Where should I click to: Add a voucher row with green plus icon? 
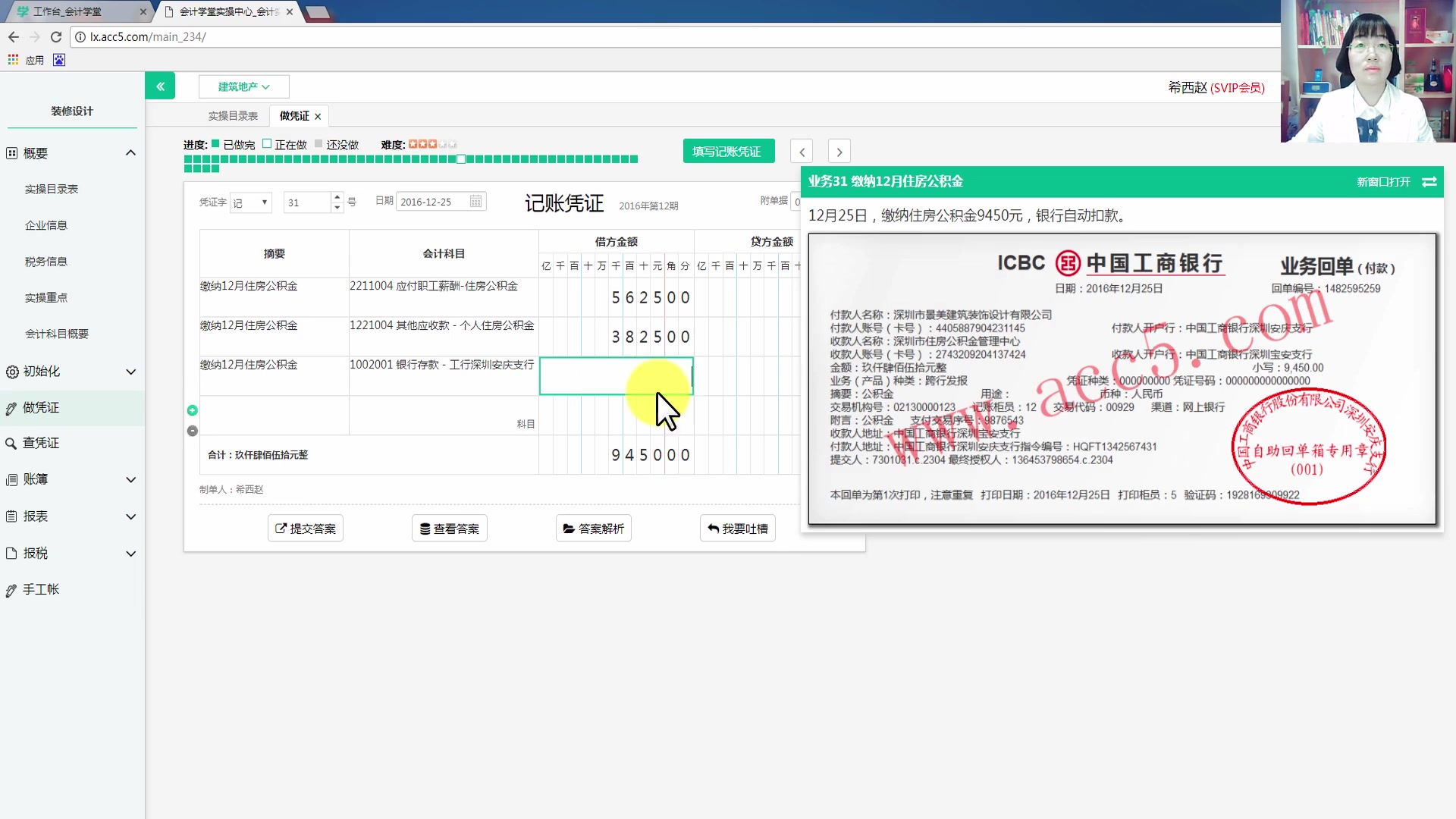pos(192,410)
